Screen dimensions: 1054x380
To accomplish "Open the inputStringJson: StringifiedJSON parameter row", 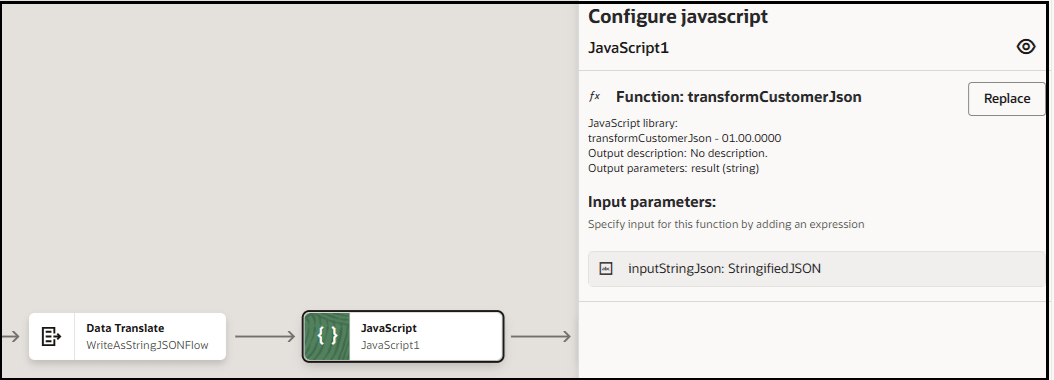I will 816,269.
